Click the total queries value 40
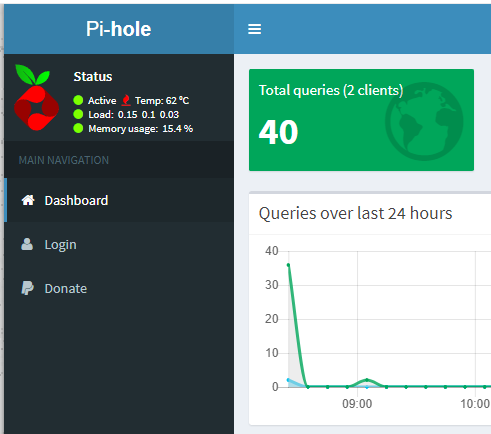Screen dimensions: 491x434 click(278, 132)
